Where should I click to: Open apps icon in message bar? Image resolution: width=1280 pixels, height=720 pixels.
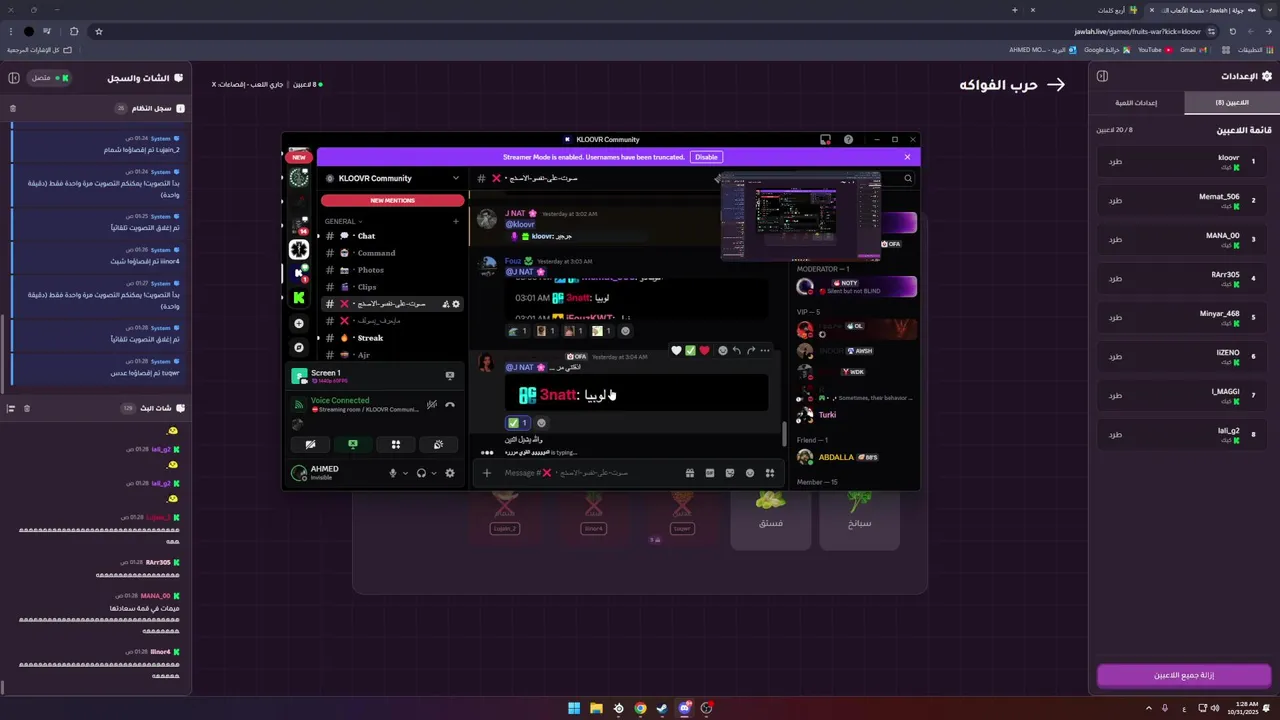click(x=770, y=473)
